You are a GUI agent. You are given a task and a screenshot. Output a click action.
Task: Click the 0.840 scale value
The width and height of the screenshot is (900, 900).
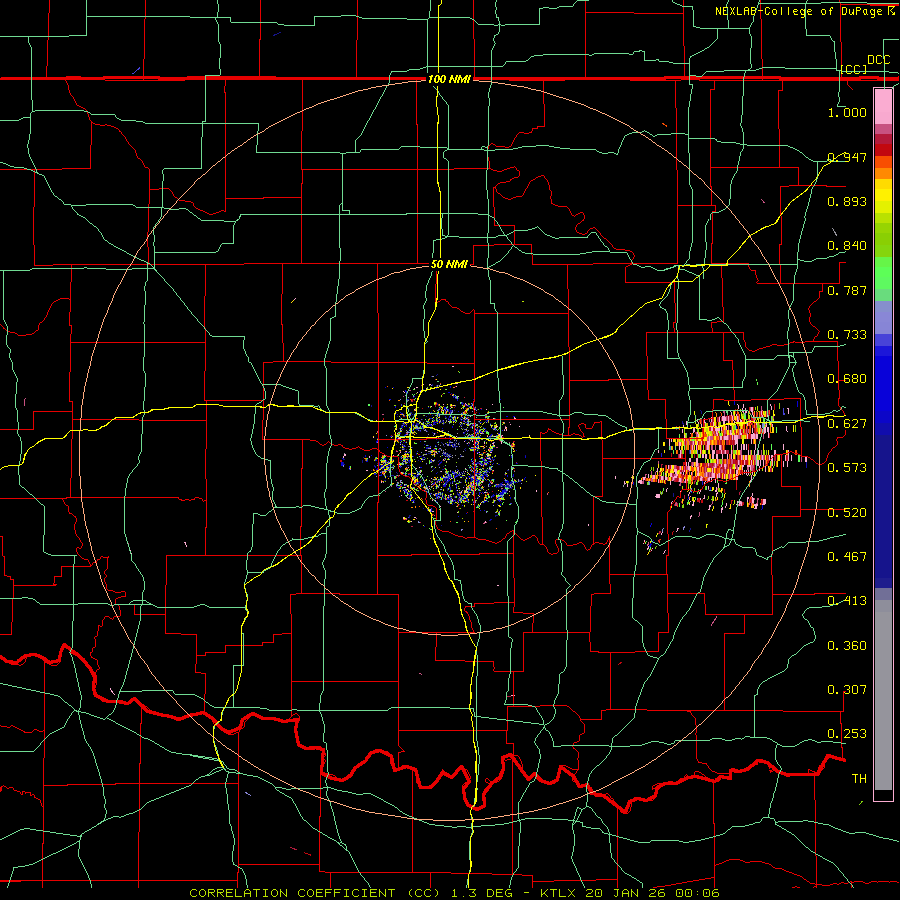click(847, 246)
